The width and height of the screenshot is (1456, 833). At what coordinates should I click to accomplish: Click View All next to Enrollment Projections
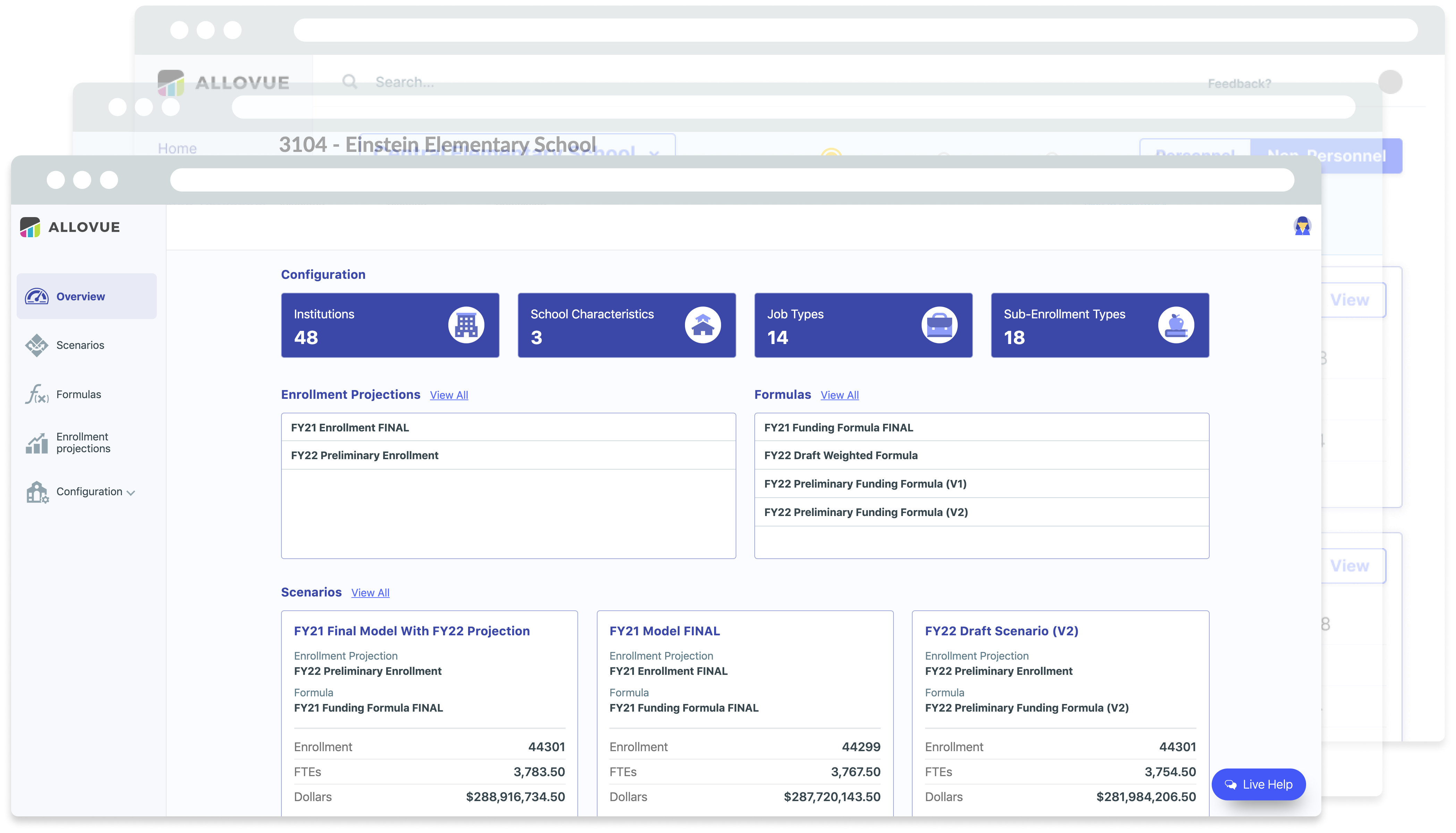[449, 395]
